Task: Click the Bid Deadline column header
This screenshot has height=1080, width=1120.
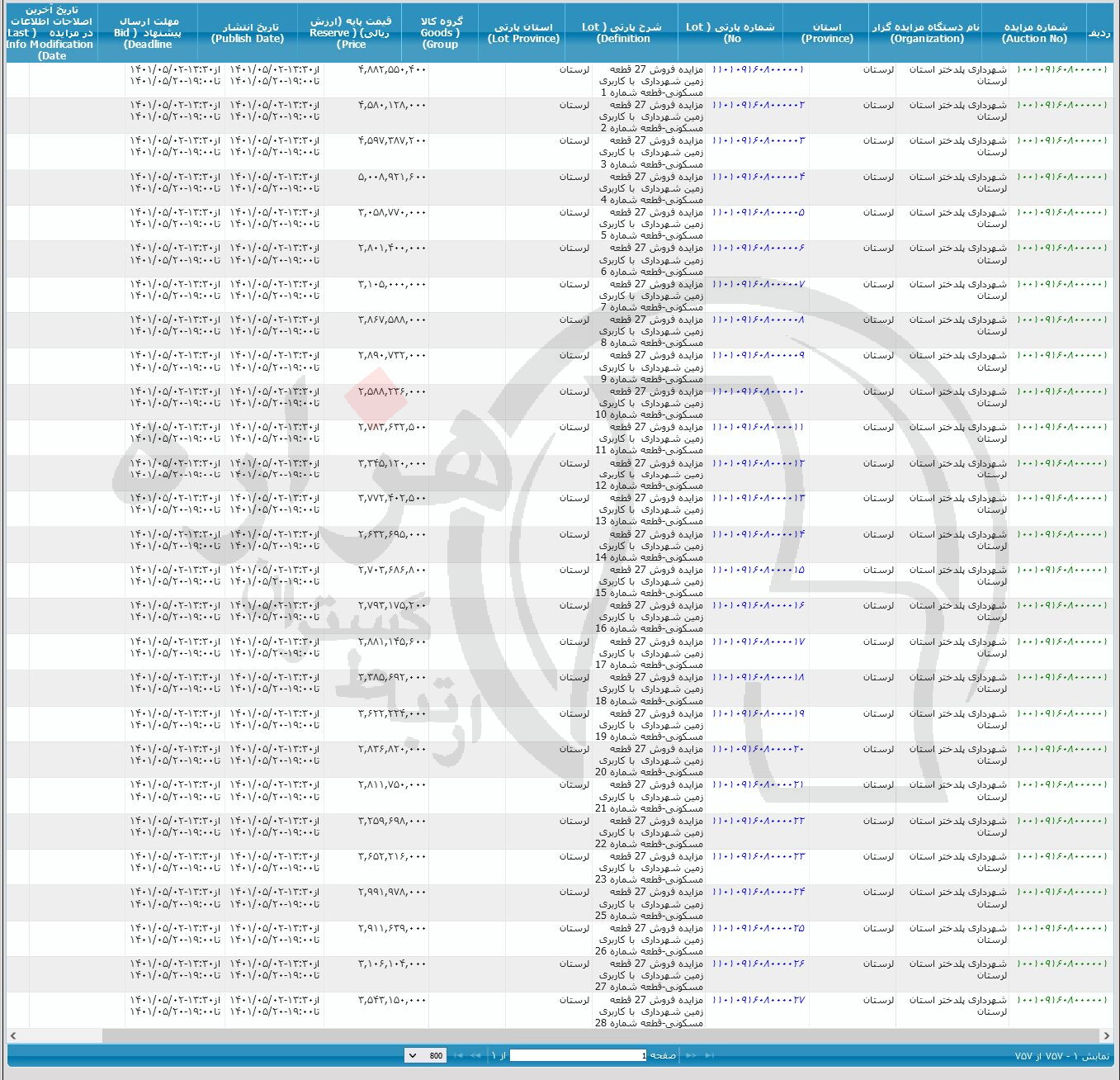Action: tap(148, 32)
